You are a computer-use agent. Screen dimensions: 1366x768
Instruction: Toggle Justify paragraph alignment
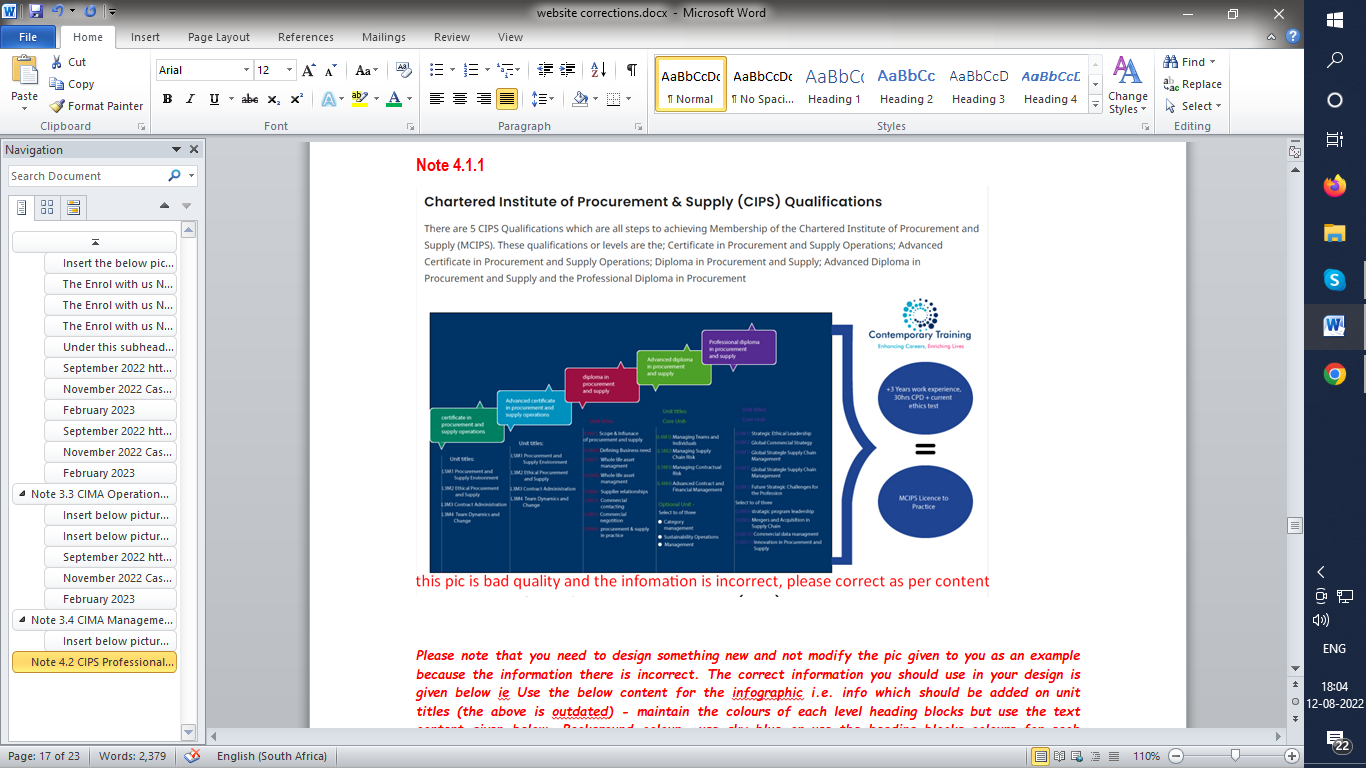(507, 99)
